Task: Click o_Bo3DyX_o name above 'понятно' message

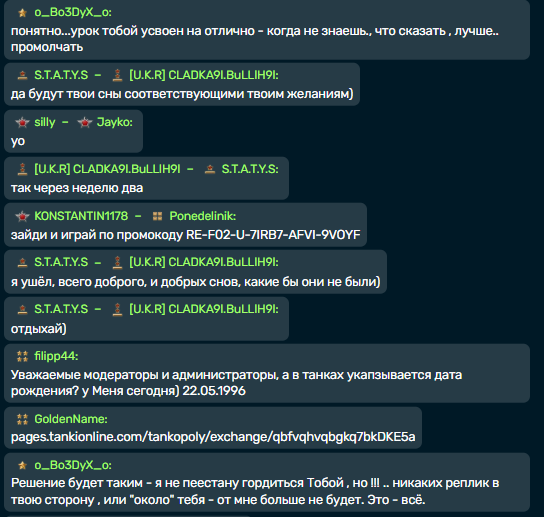Action: 73,12
